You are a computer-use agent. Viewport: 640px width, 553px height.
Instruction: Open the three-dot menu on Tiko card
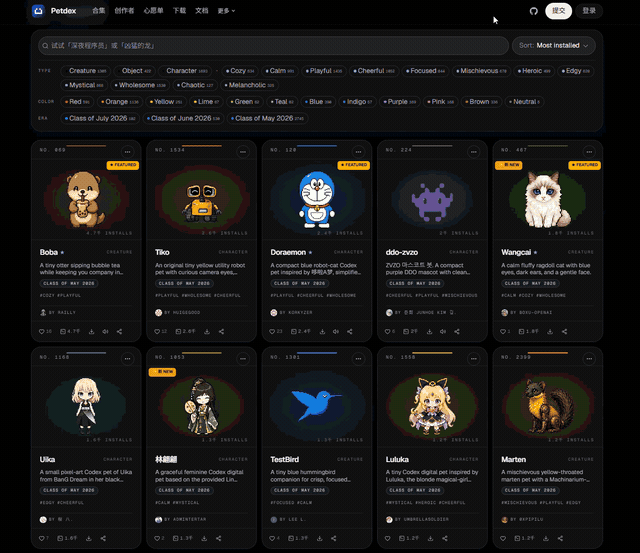pos(243,152)
